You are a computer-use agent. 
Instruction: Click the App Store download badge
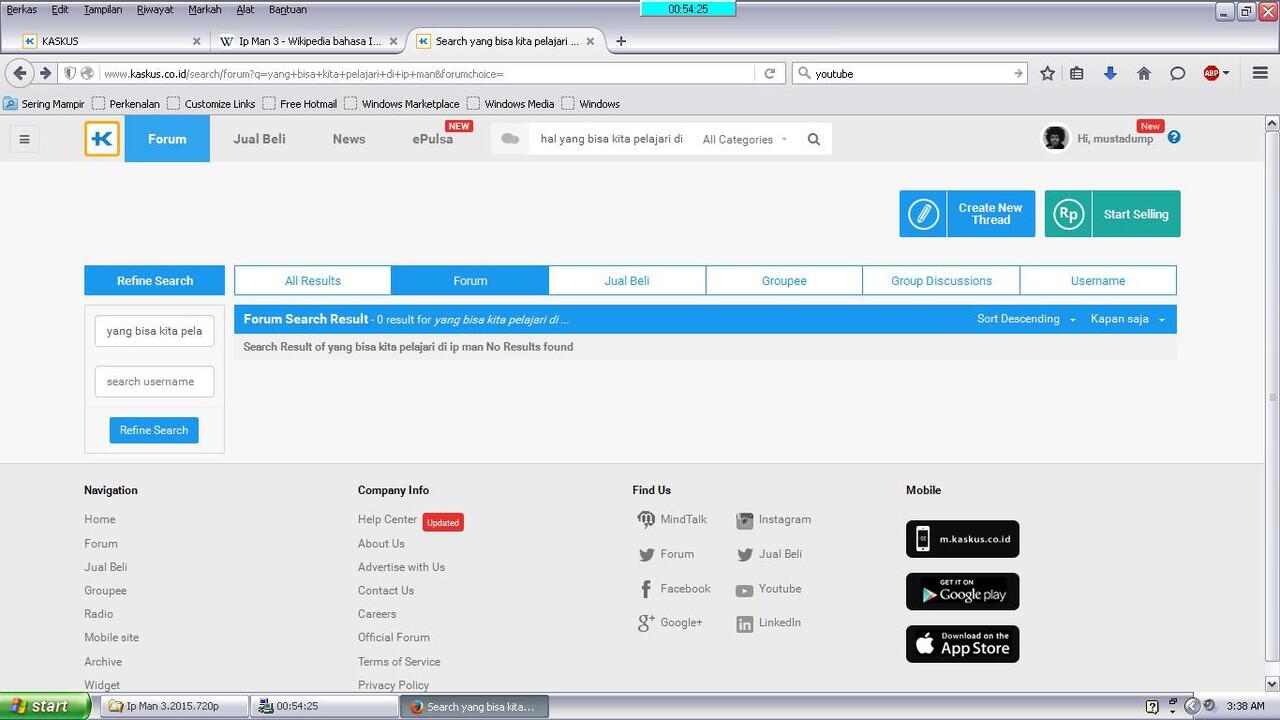[x=962, y=644]
